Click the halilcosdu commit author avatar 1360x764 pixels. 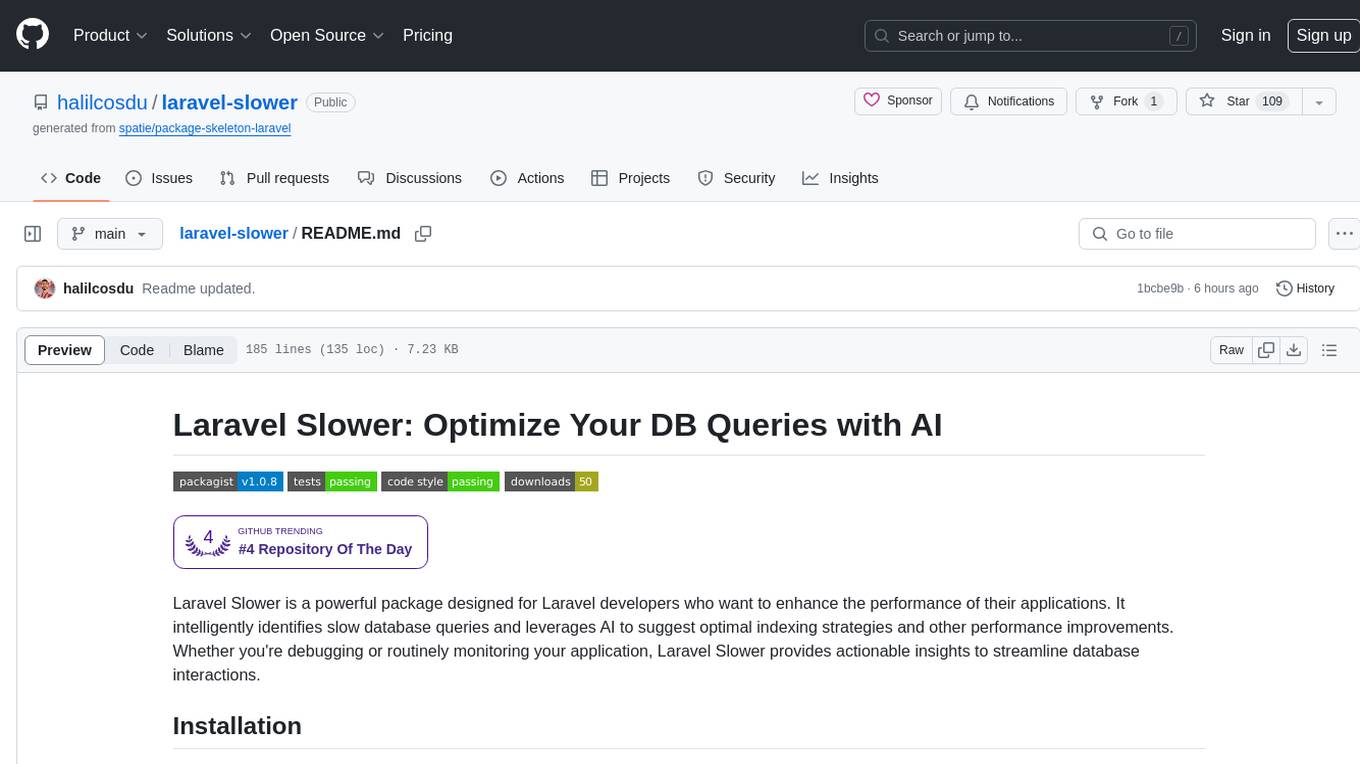(45, 288)
